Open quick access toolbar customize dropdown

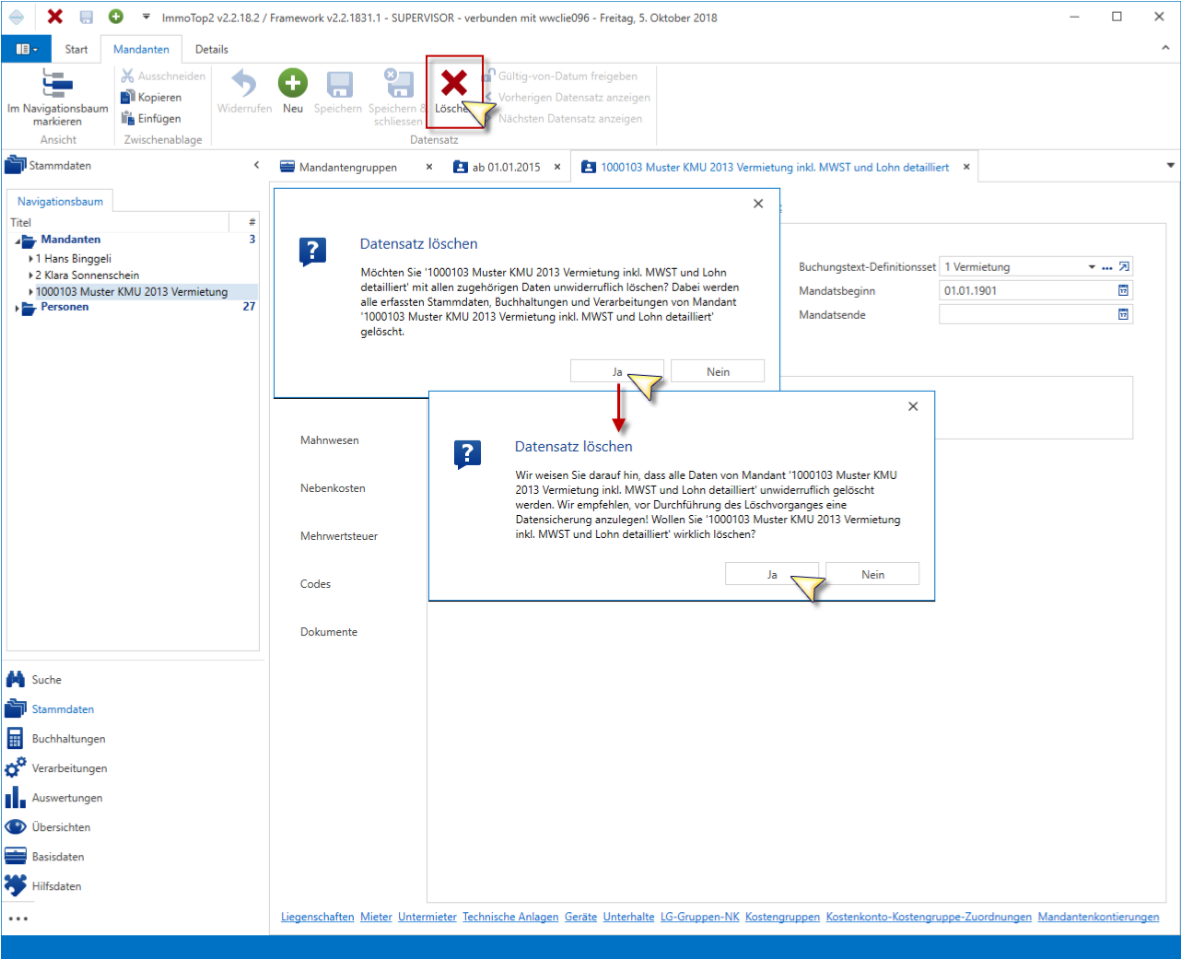pos(145,17)
